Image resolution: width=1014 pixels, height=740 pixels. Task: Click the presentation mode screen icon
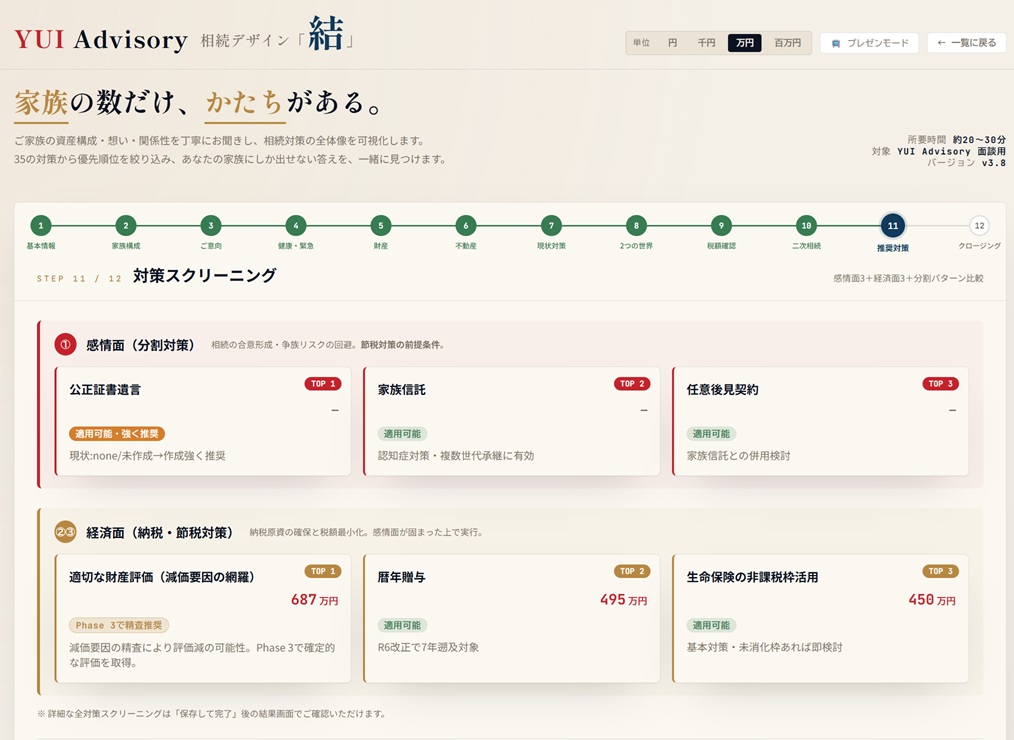[x=836, y=43]
